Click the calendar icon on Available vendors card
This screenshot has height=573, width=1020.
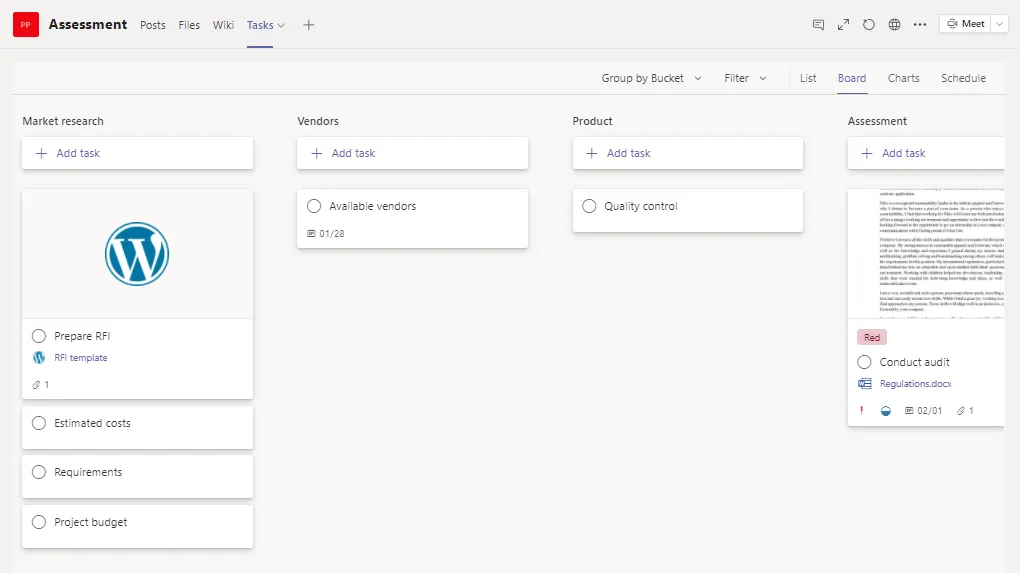point(311,233)
